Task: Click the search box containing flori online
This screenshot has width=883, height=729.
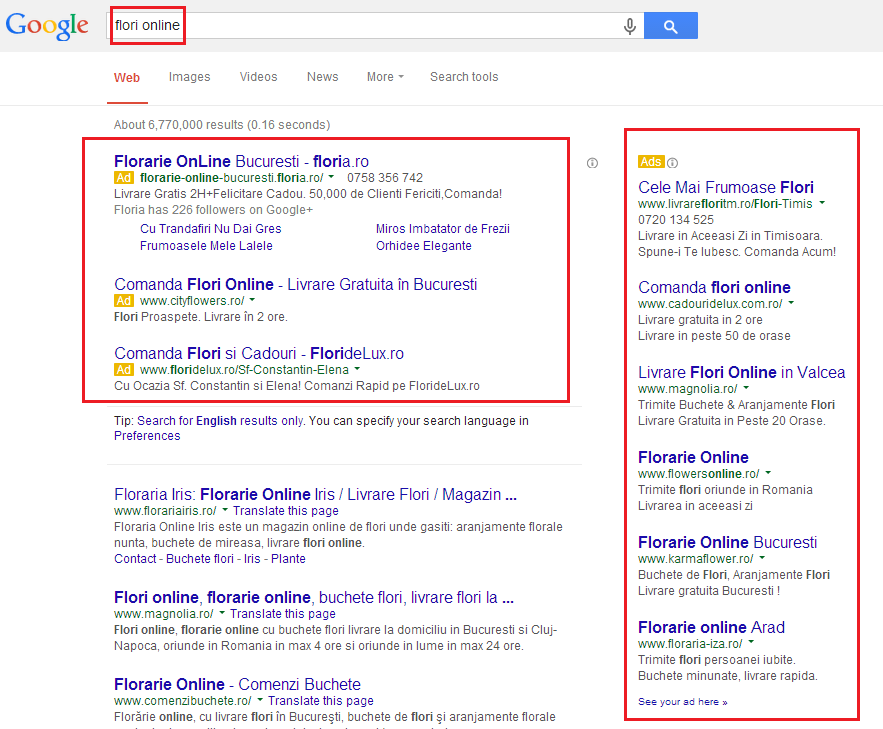Action: (374, 26)
